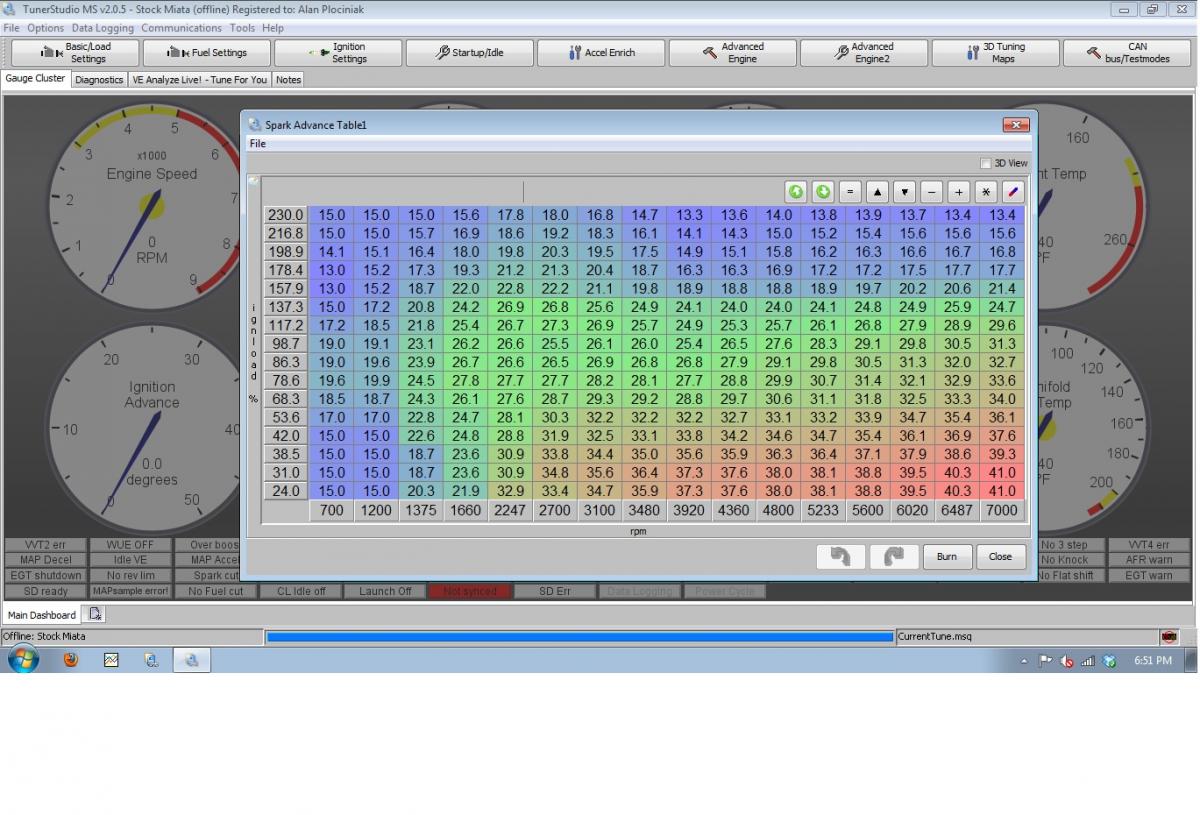Click the blue progress bar in status bar
The width and height of the screenshot is (1200, 815).
pos(580,637)
